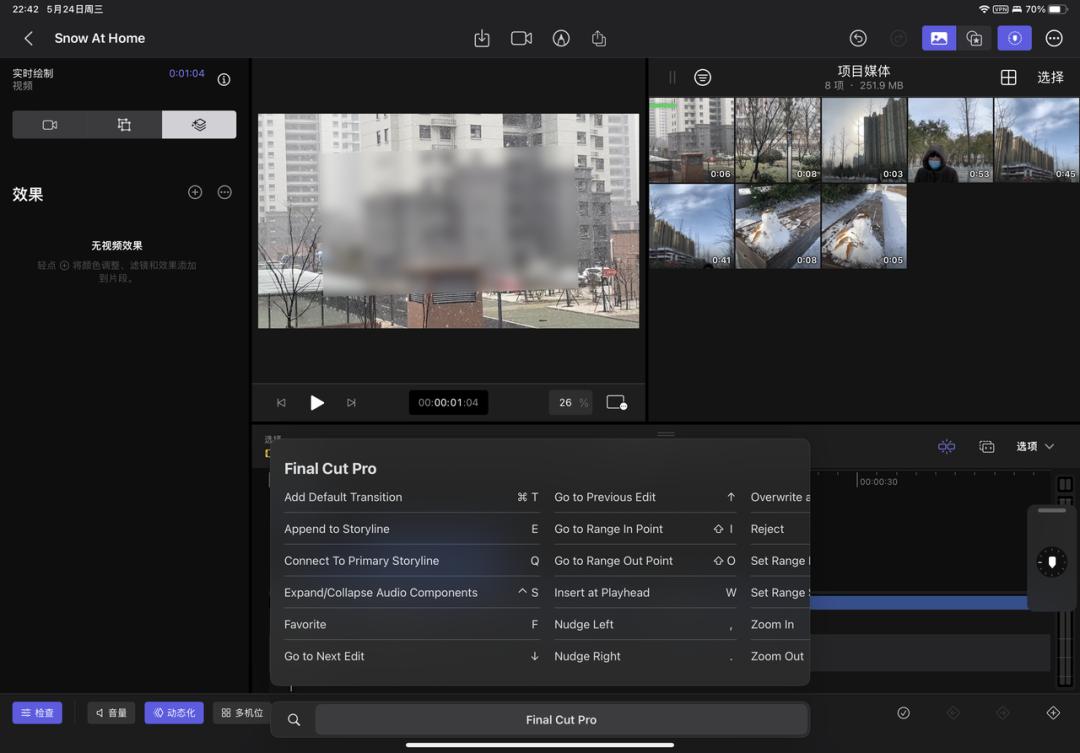Image resolution: width=1080 pixels, height=753 pixels.
Task: Expand the 选项 options dropdown
Action: pos(1035,446)
